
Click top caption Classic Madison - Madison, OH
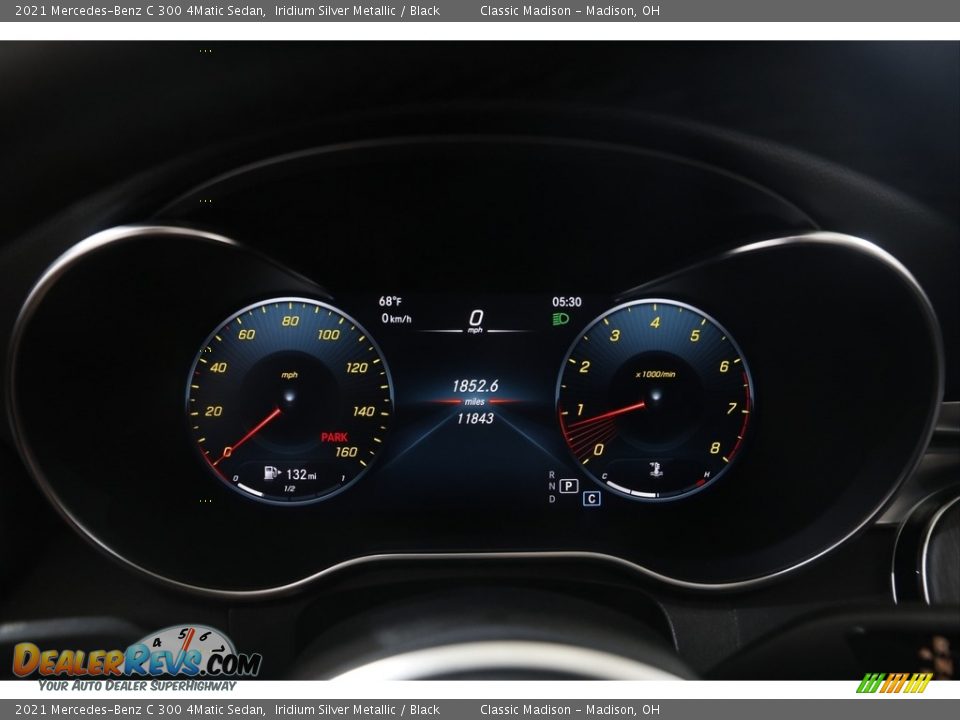[569, 10]
